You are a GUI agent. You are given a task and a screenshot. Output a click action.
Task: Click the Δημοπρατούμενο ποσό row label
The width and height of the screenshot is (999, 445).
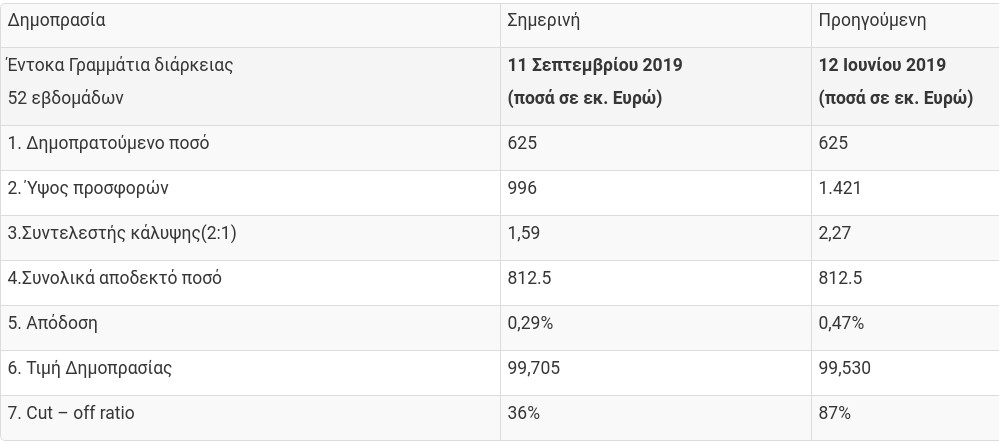point(108,143)
